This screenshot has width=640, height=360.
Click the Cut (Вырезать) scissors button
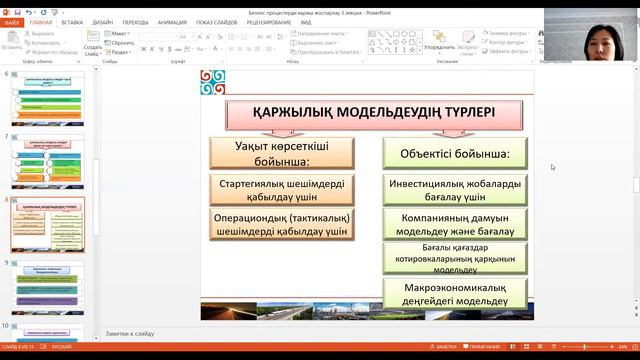click(39, 33)
